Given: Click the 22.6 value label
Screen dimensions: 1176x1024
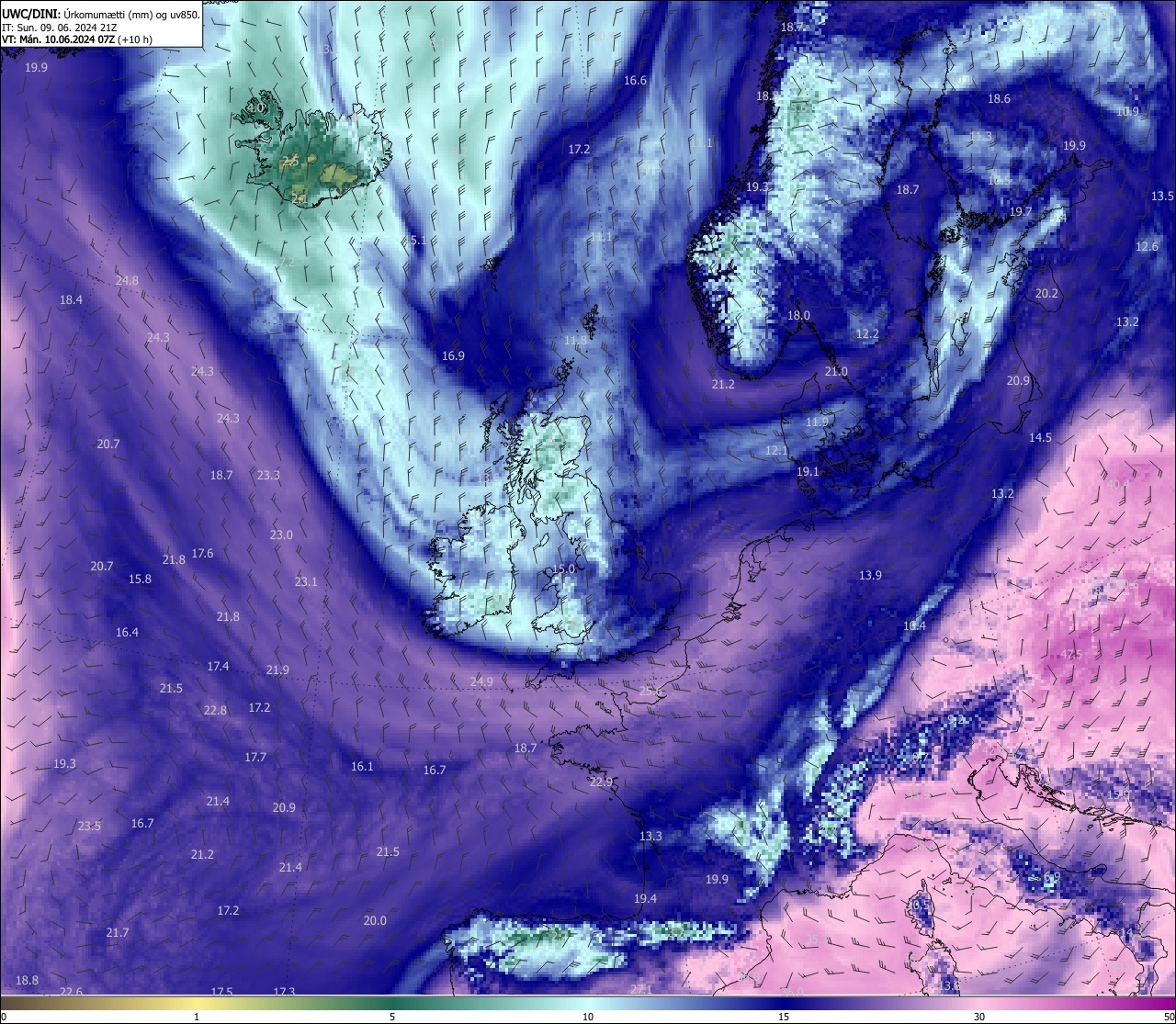Looking at the screenshot, I should click(x=71, y=992).
